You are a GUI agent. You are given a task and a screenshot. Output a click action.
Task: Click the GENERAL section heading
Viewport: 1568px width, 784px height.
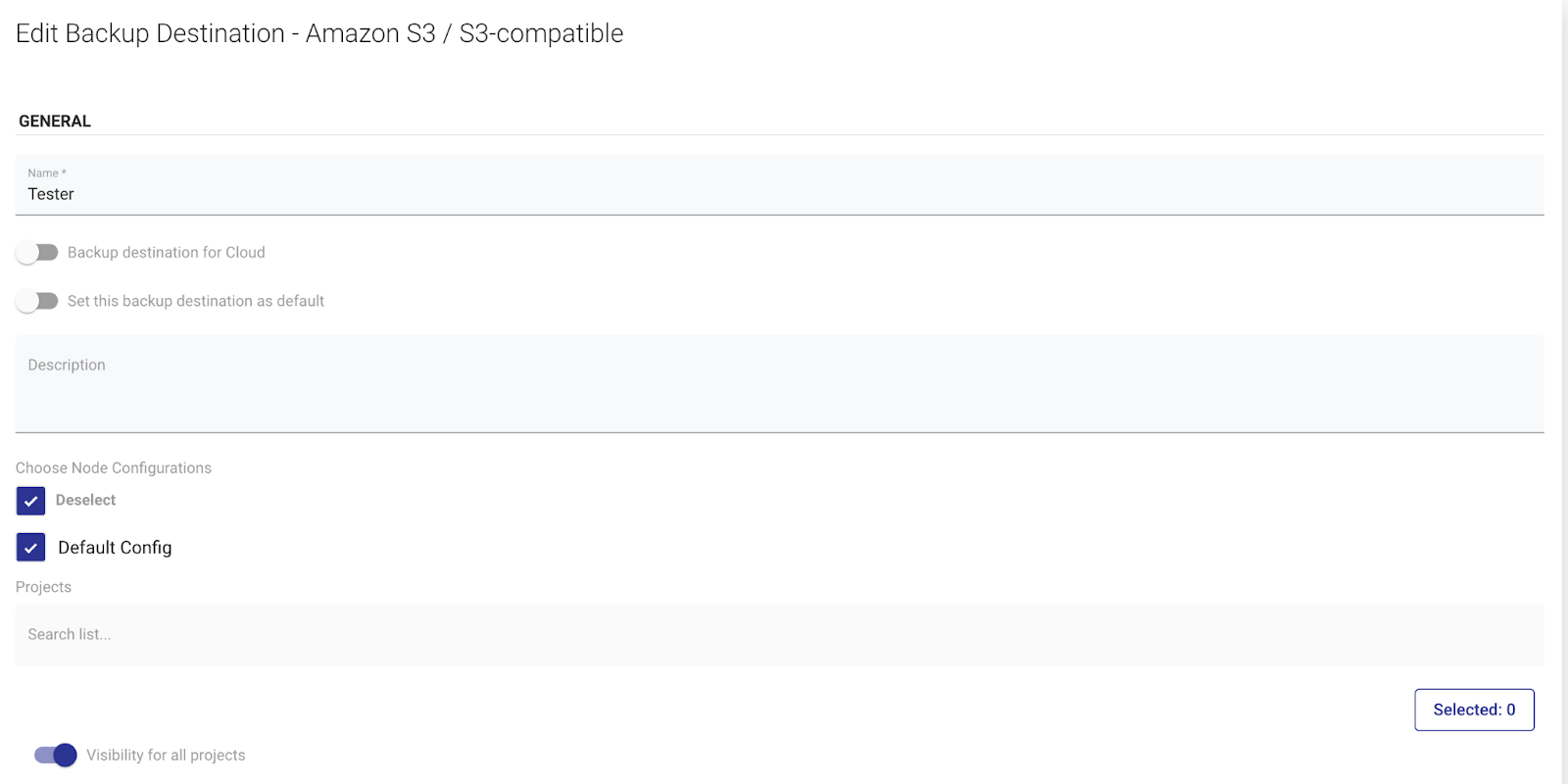55,122
